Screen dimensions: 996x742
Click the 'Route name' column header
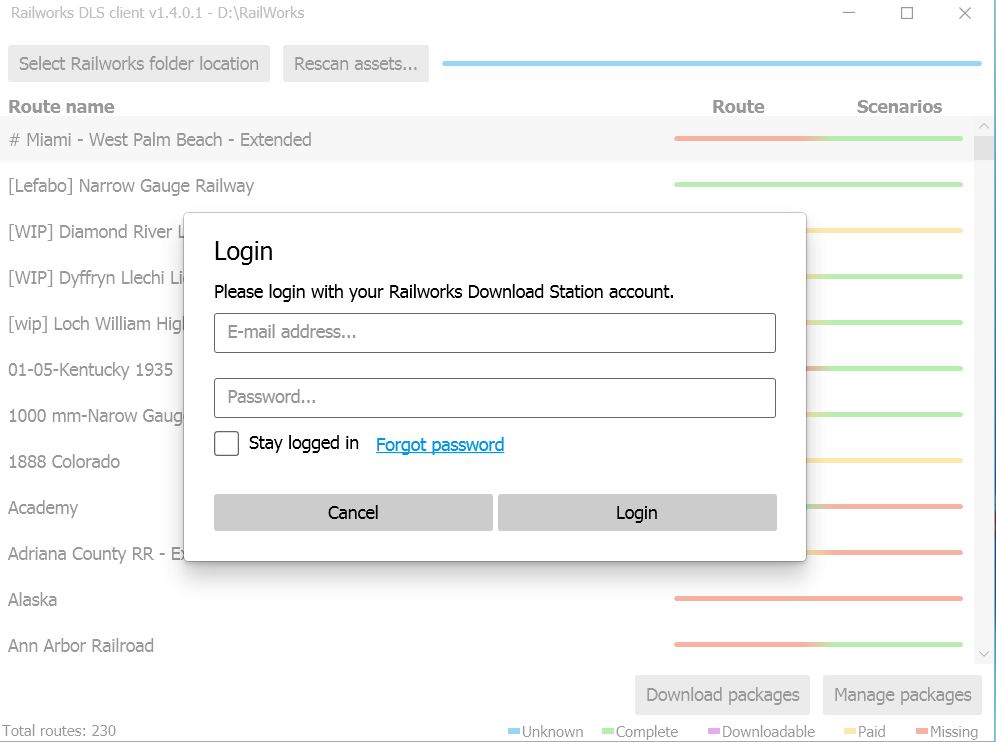[61, 106]
